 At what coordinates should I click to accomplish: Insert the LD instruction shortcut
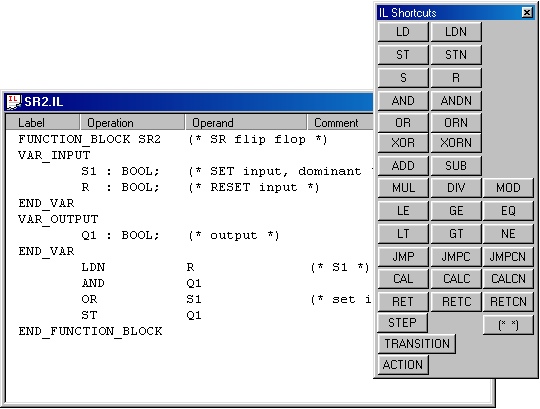click(403, 32)
